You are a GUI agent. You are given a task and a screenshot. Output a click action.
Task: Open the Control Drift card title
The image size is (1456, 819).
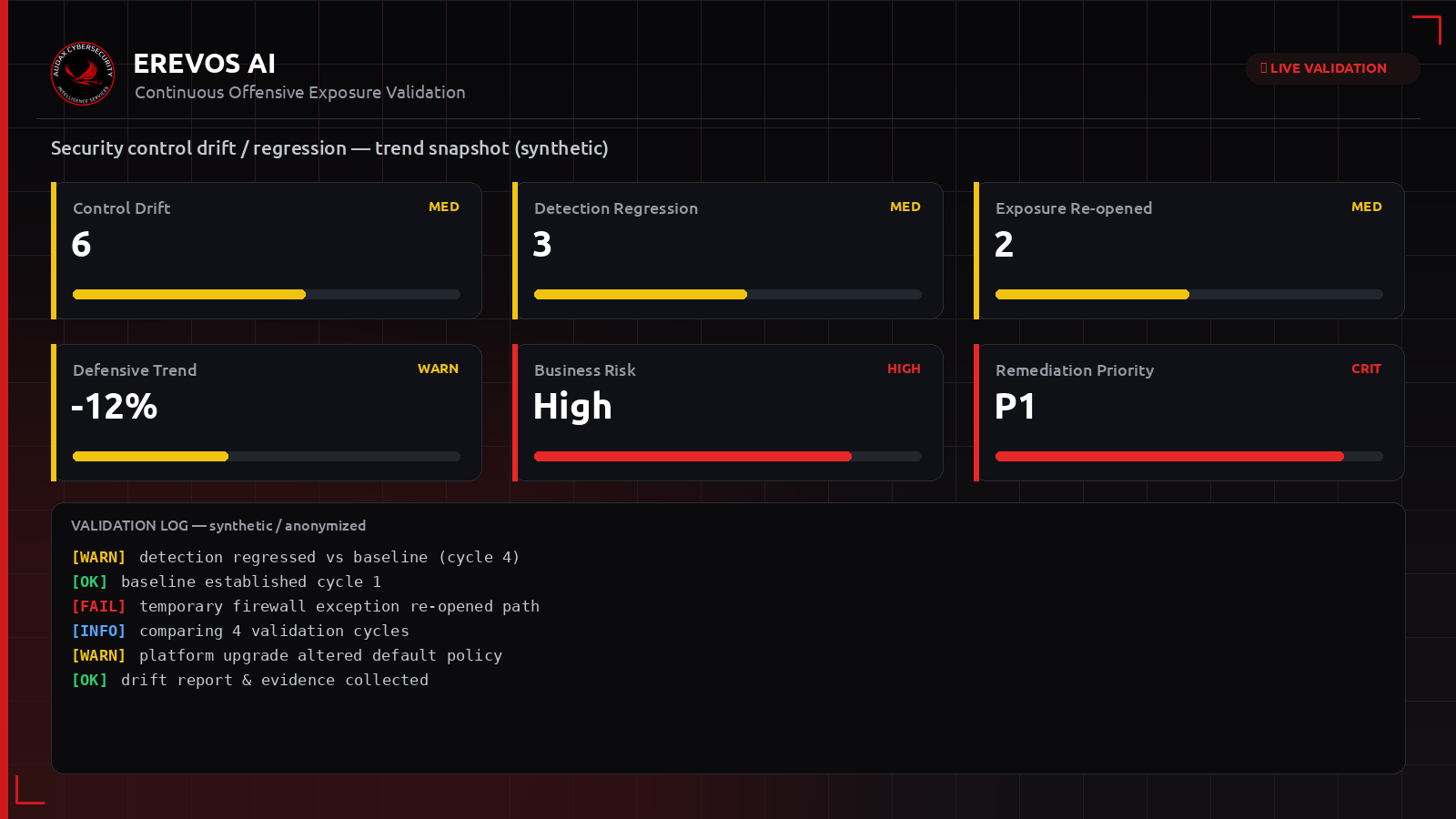tap(122, 208)
